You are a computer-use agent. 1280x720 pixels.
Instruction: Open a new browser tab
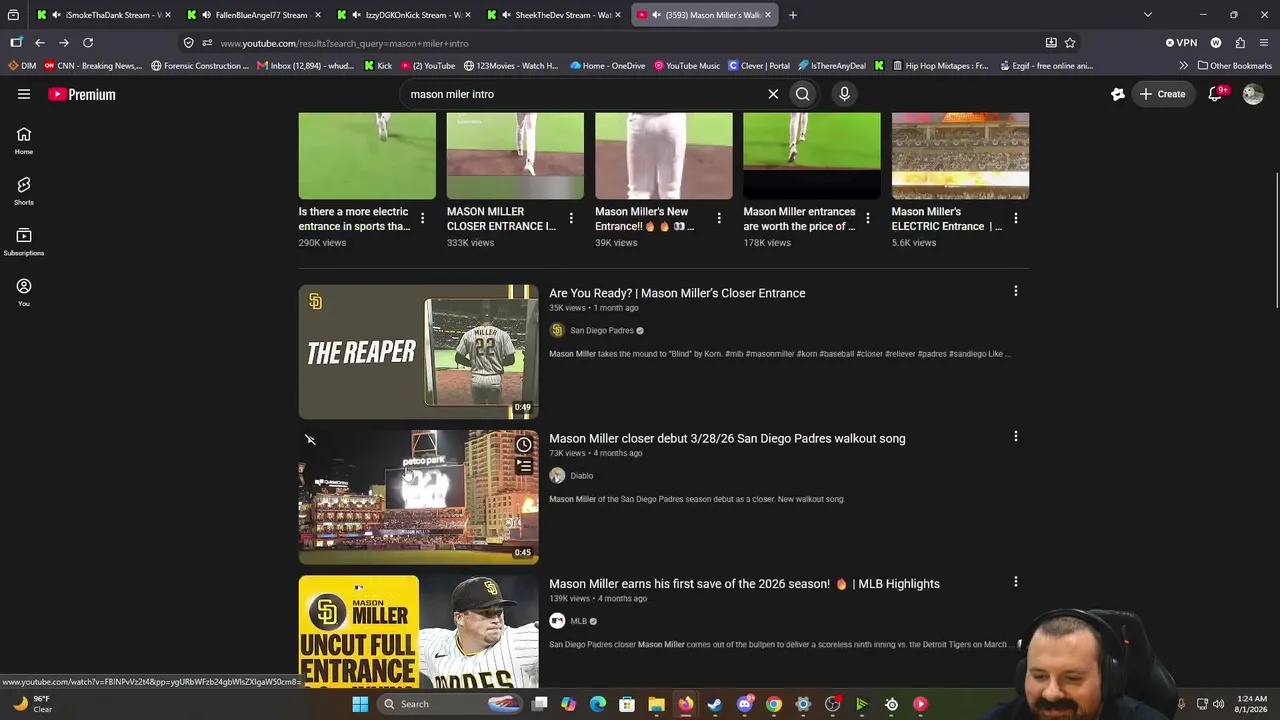(x=793, y=15)
